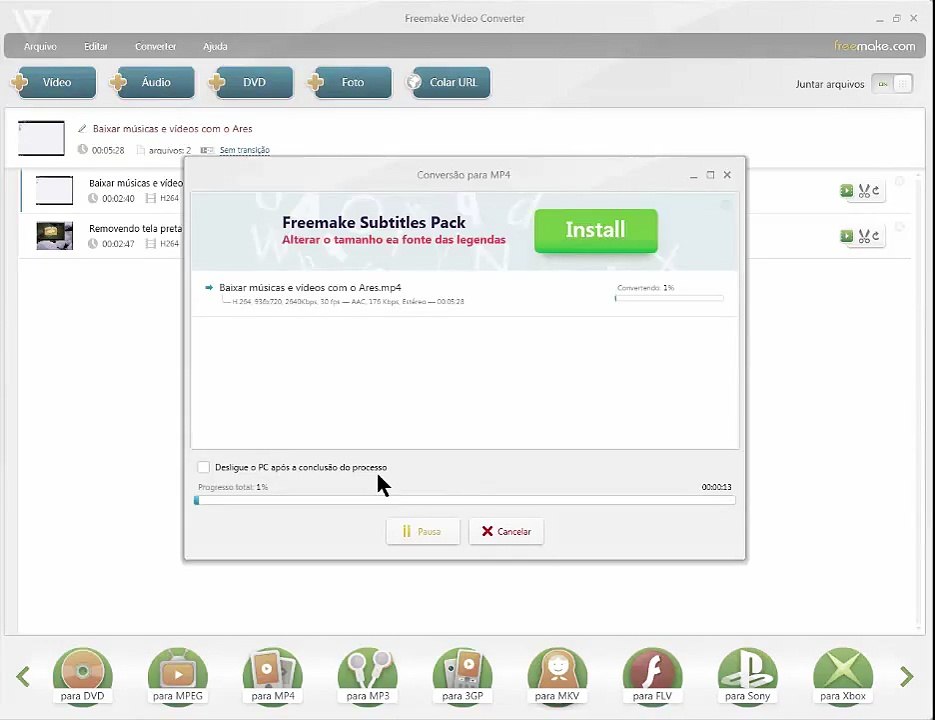This screenshot has height=720, width=935.
Task: Add a video with the Vídeo button
Action: point(54,82)
